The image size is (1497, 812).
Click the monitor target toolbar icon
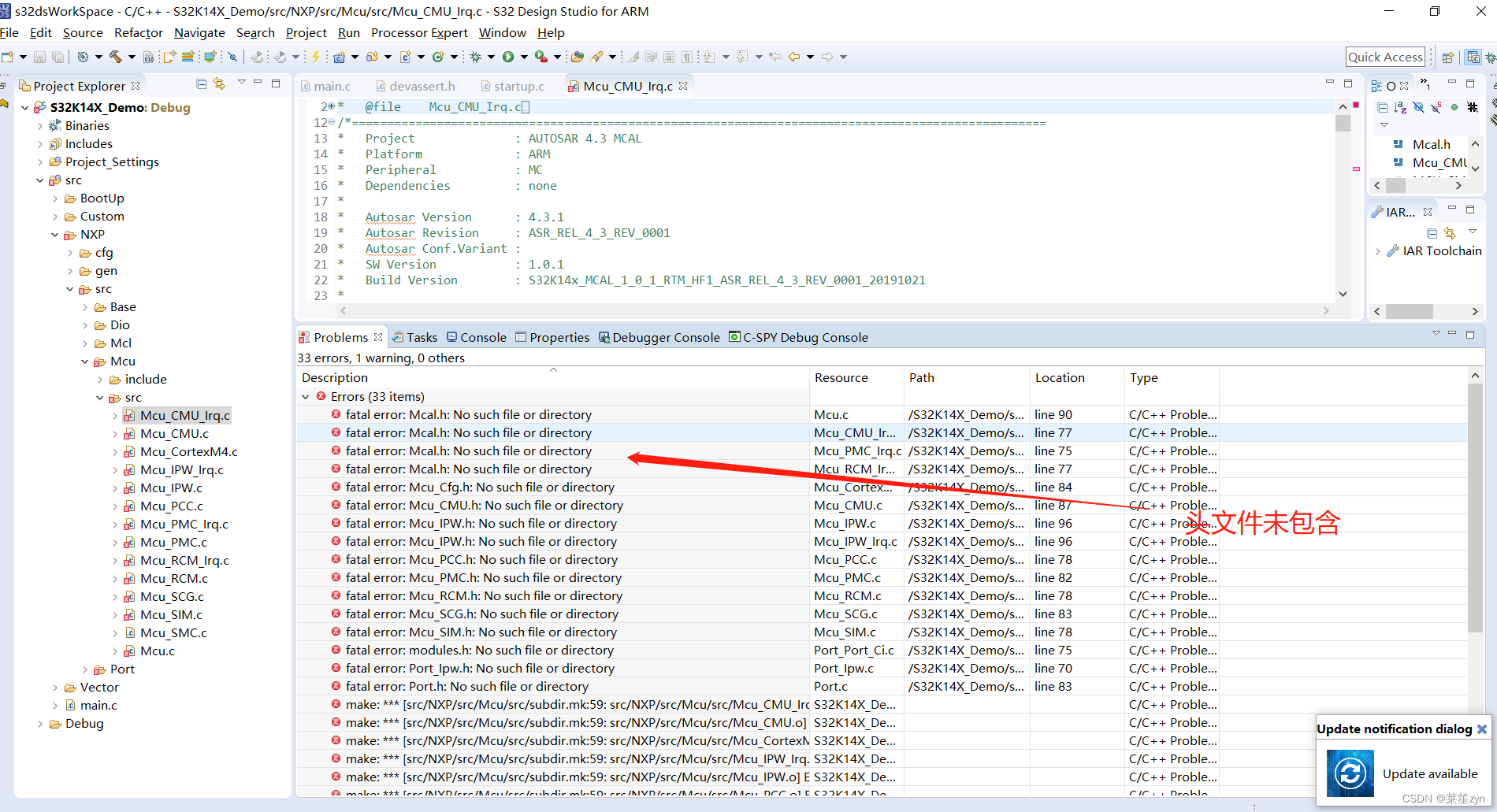210,57
